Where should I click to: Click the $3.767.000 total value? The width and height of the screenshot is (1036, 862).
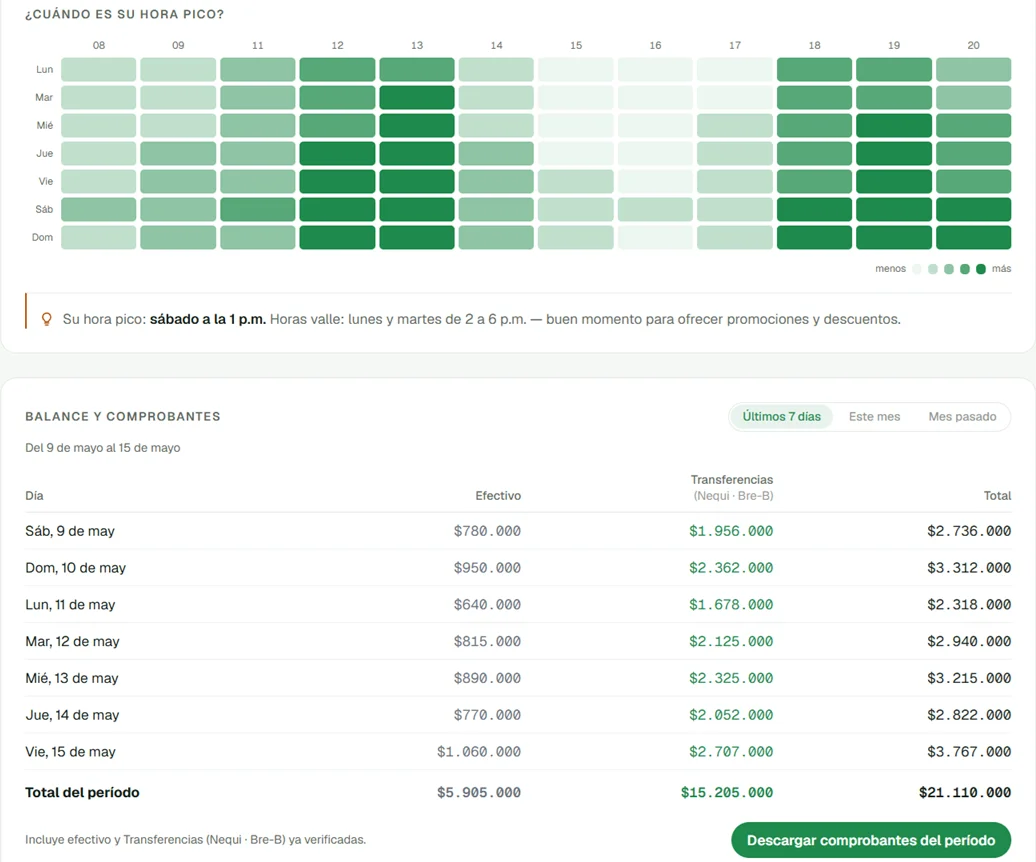point(969,752)
